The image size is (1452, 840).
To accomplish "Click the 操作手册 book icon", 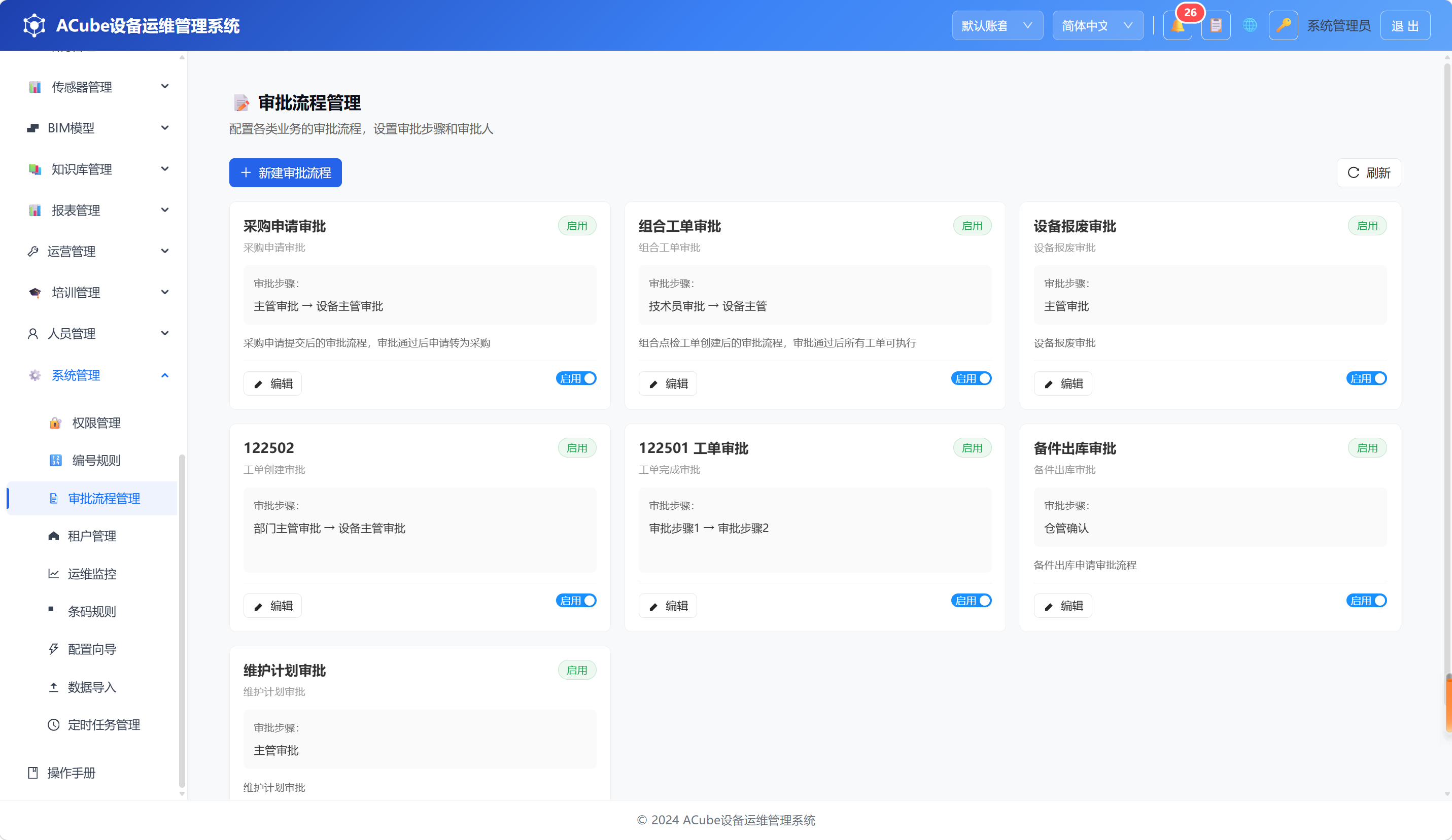I will click(33, 773).
